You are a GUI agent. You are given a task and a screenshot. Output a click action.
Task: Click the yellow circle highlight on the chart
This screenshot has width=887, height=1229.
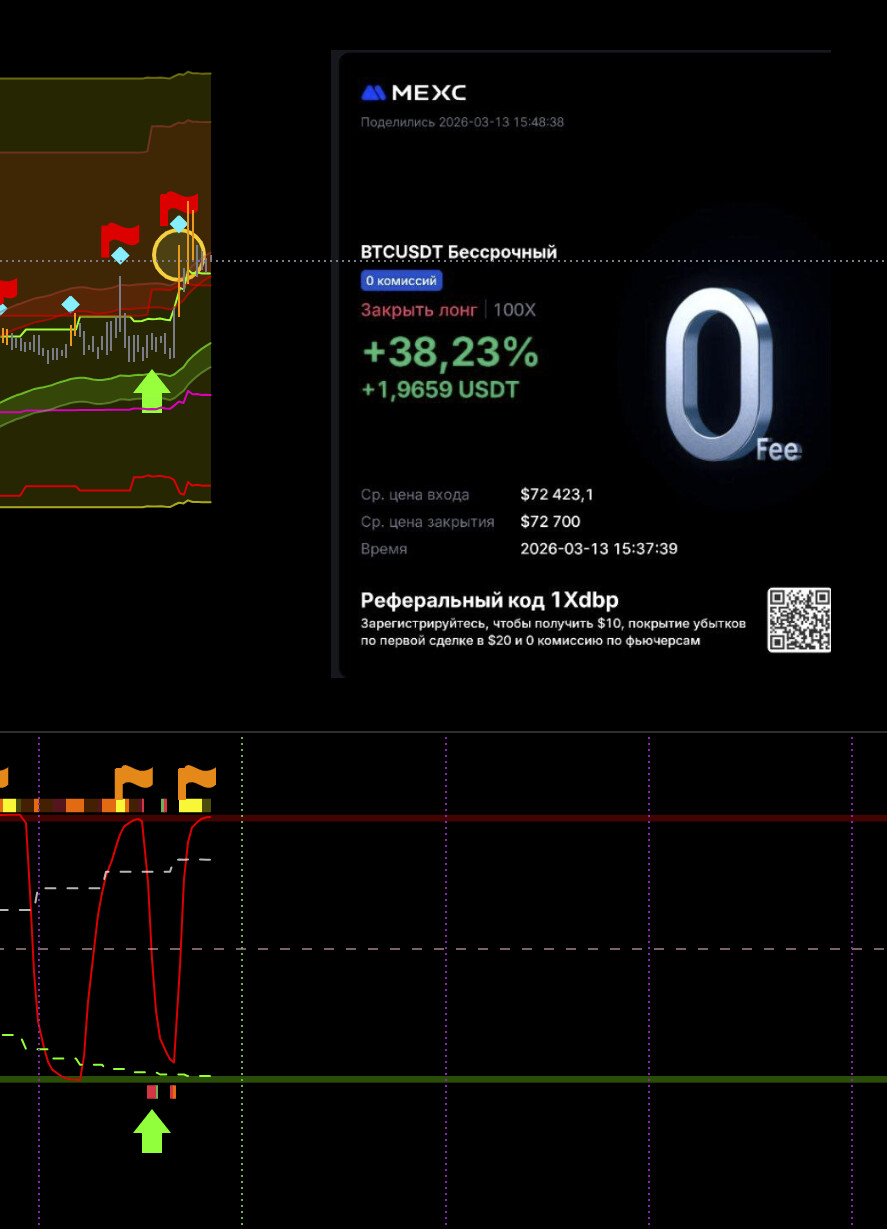point(179,254)
